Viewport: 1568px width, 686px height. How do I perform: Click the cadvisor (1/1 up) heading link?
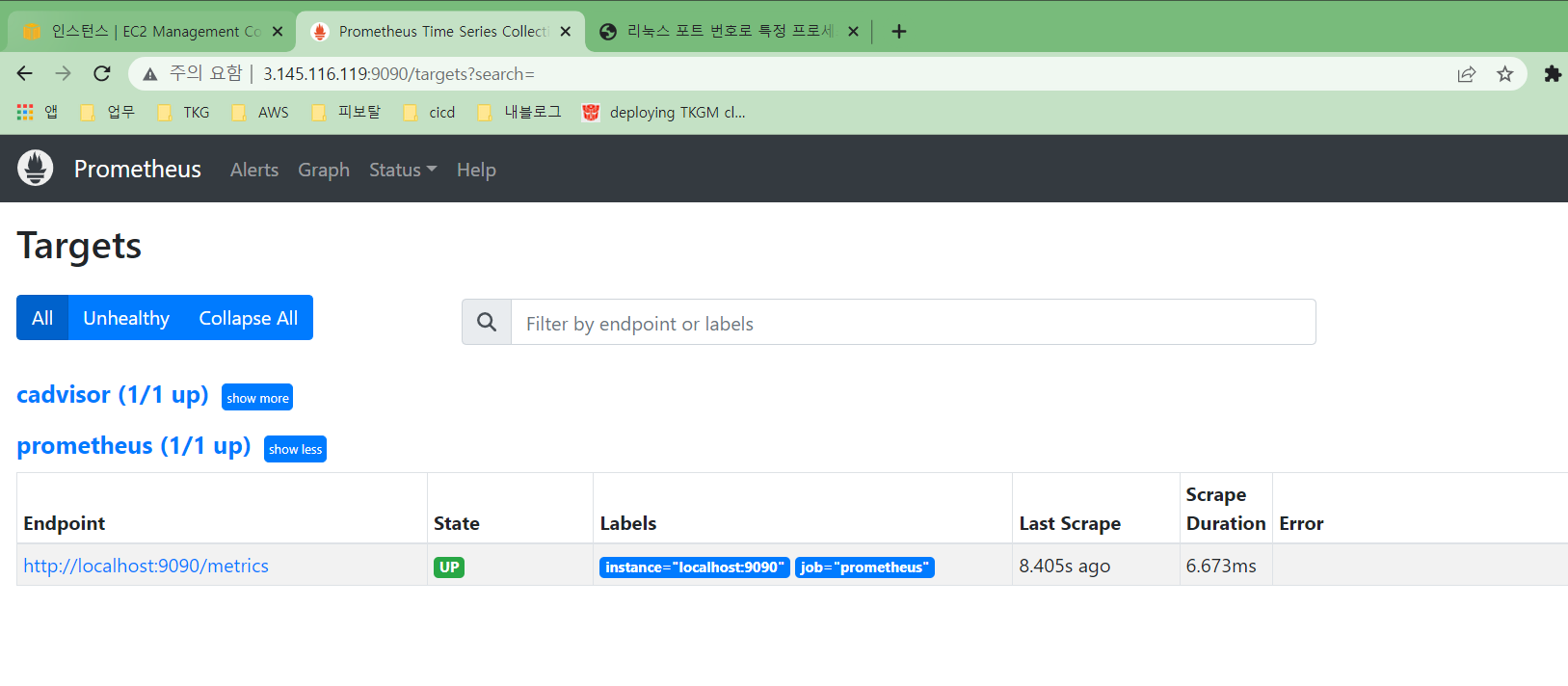[113, 395]
